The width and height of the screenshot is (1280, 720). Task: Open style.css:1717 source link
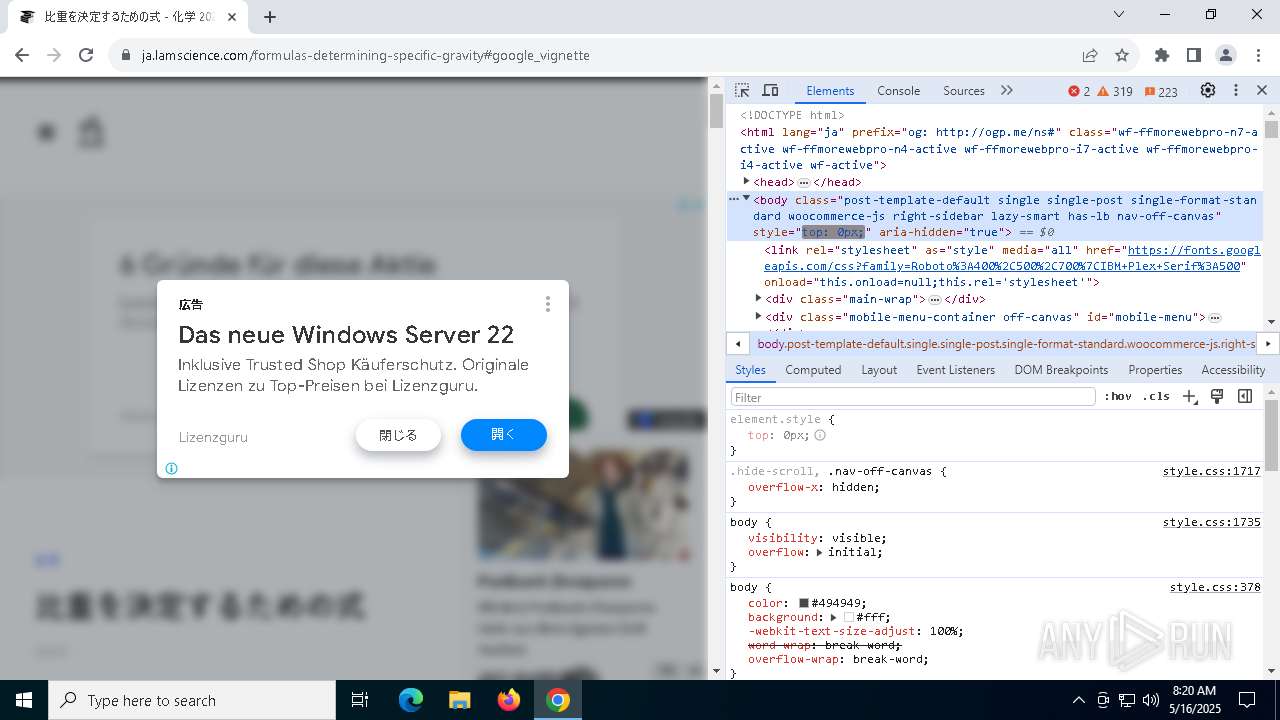click(x=1211, y=471)
